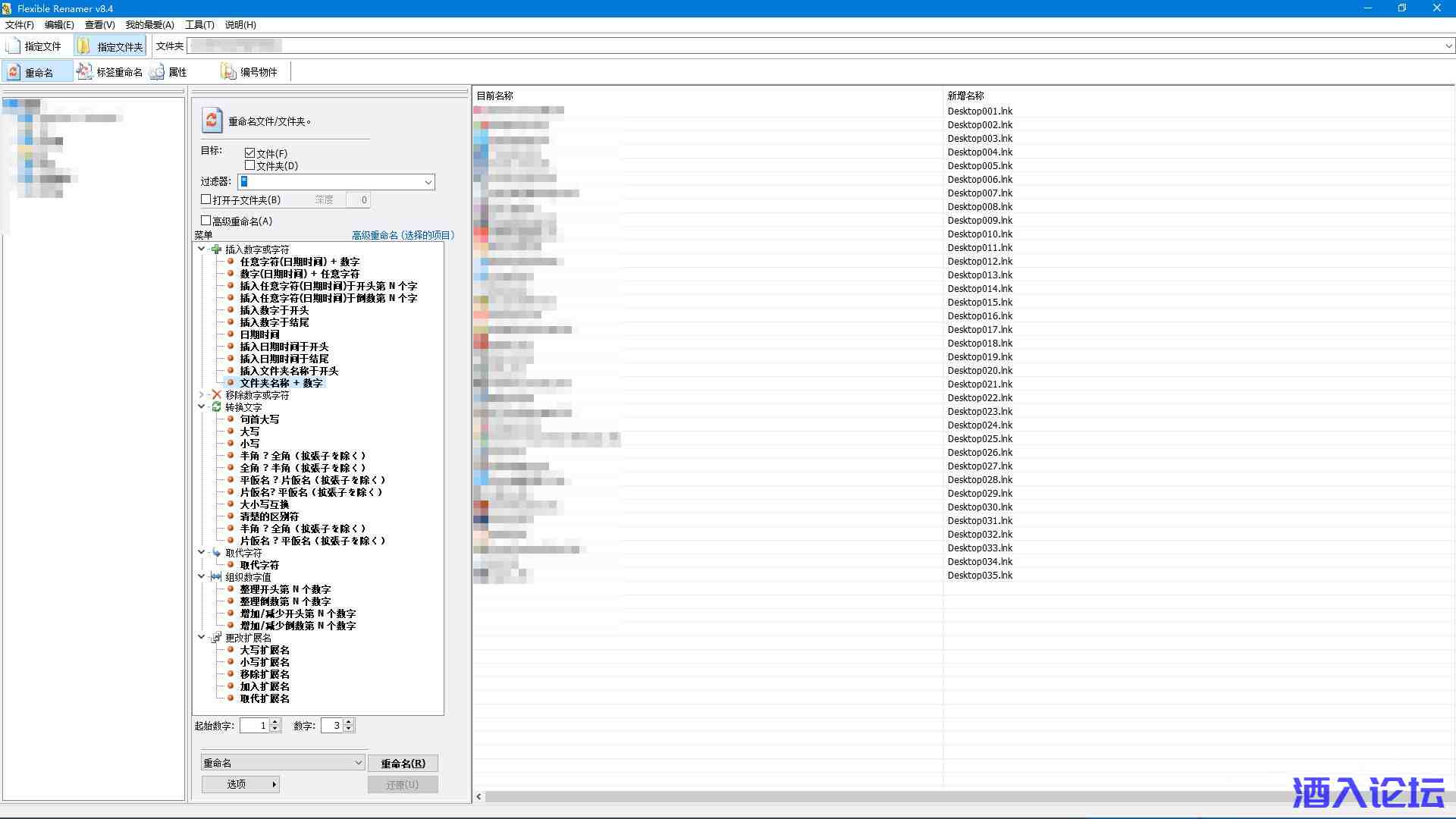
Task: Increase the 起始数字 spinner value
Action: pyautogui.click(x=275, y=722)
